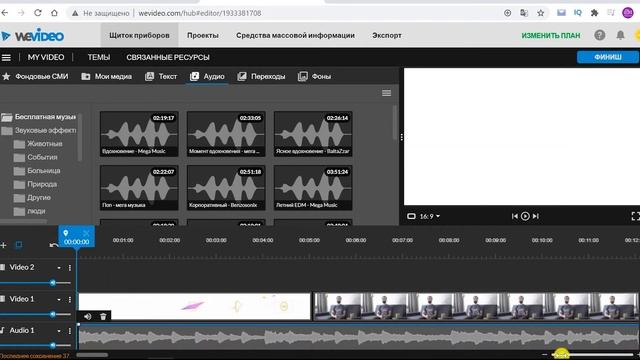
Task: Delete the selected clip with trash icon
Action: click(x=103, y=316)
